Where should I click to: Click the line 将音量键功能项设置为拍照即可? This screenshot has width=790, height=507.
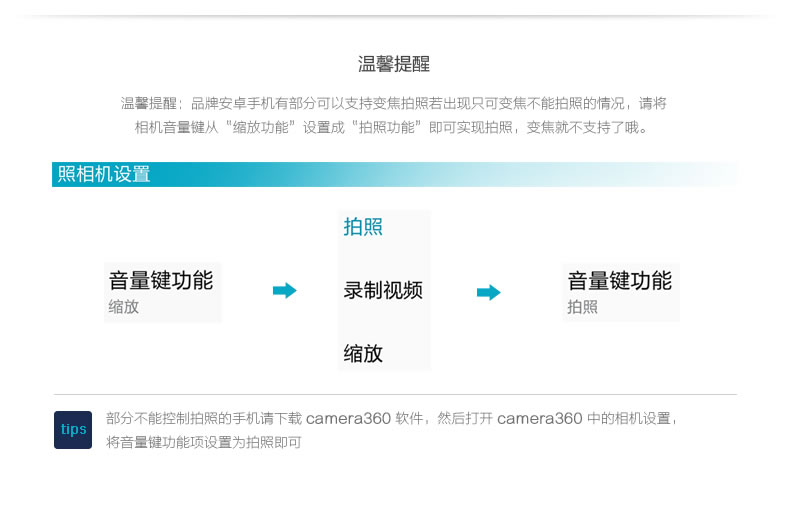[x=204, y=442]
